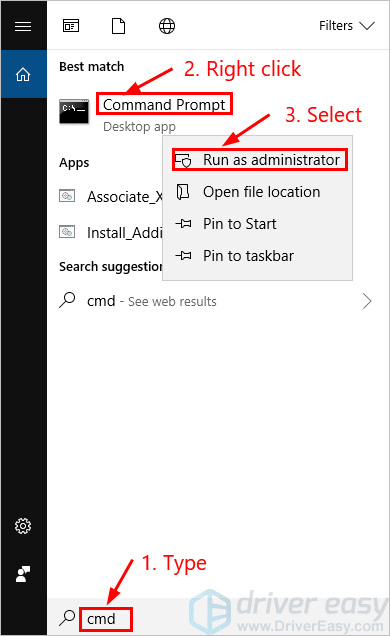Expand the cmd web results chevron arrow

(x=367, y=301)
